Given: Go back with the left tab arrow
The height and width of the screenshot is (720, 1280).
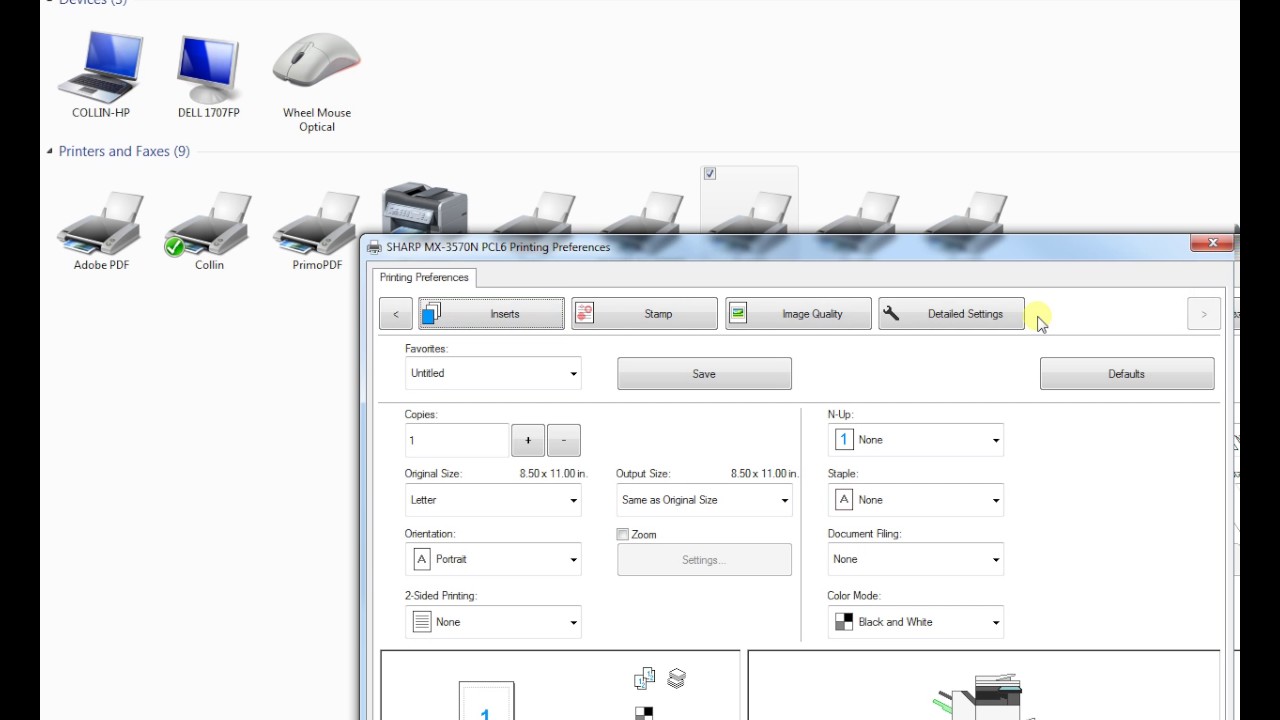Looking at the screenshot, I should tap(396, 314).
